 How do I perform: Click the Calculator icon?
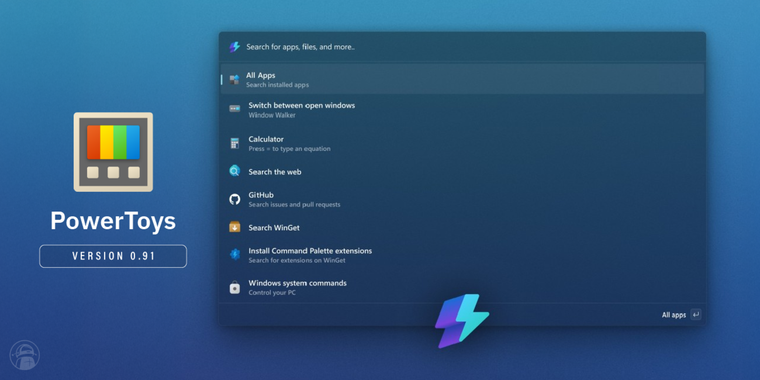pos(235,143)
